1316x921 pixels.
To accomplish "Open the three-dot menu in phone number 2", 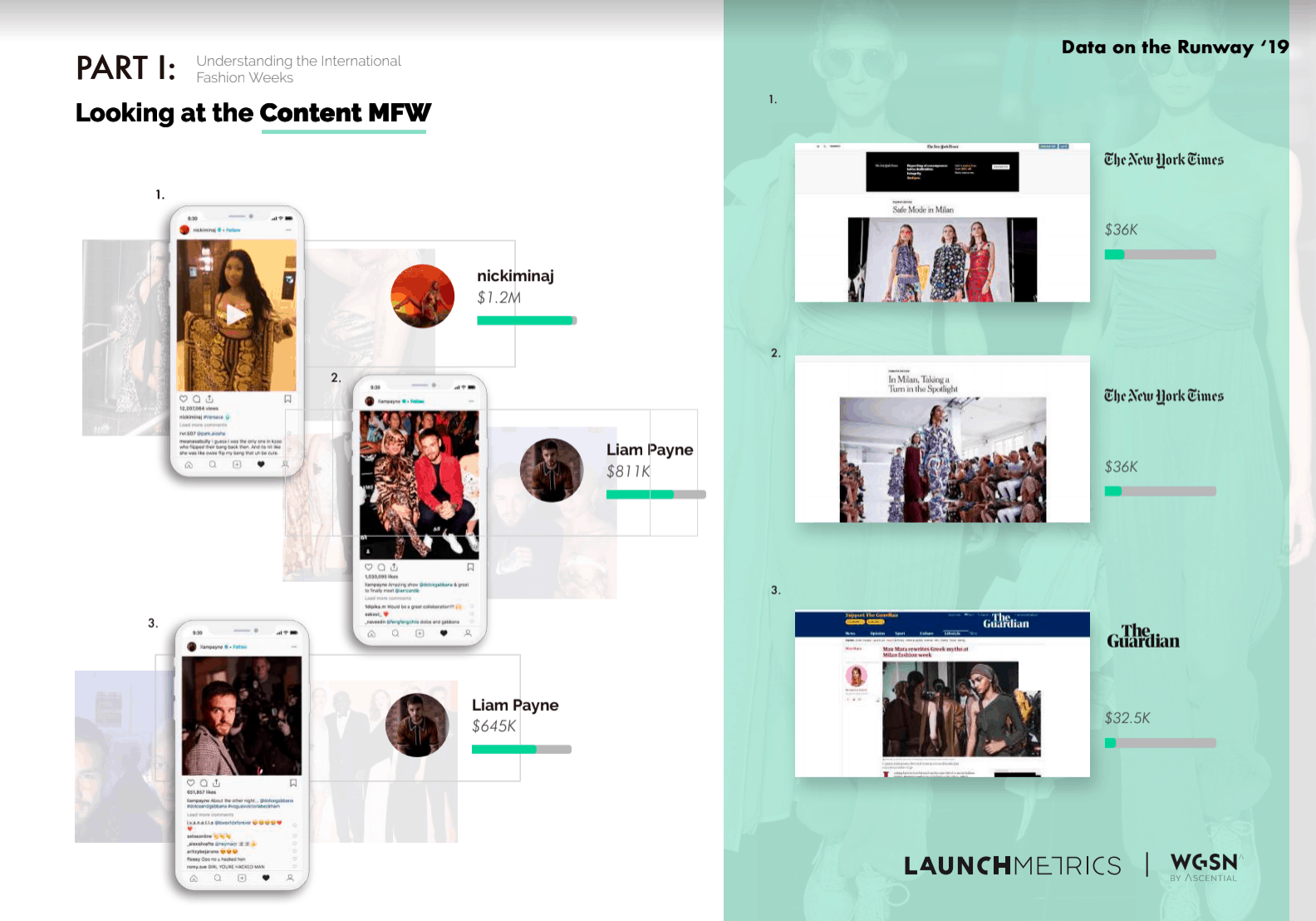I will (471, 401).
